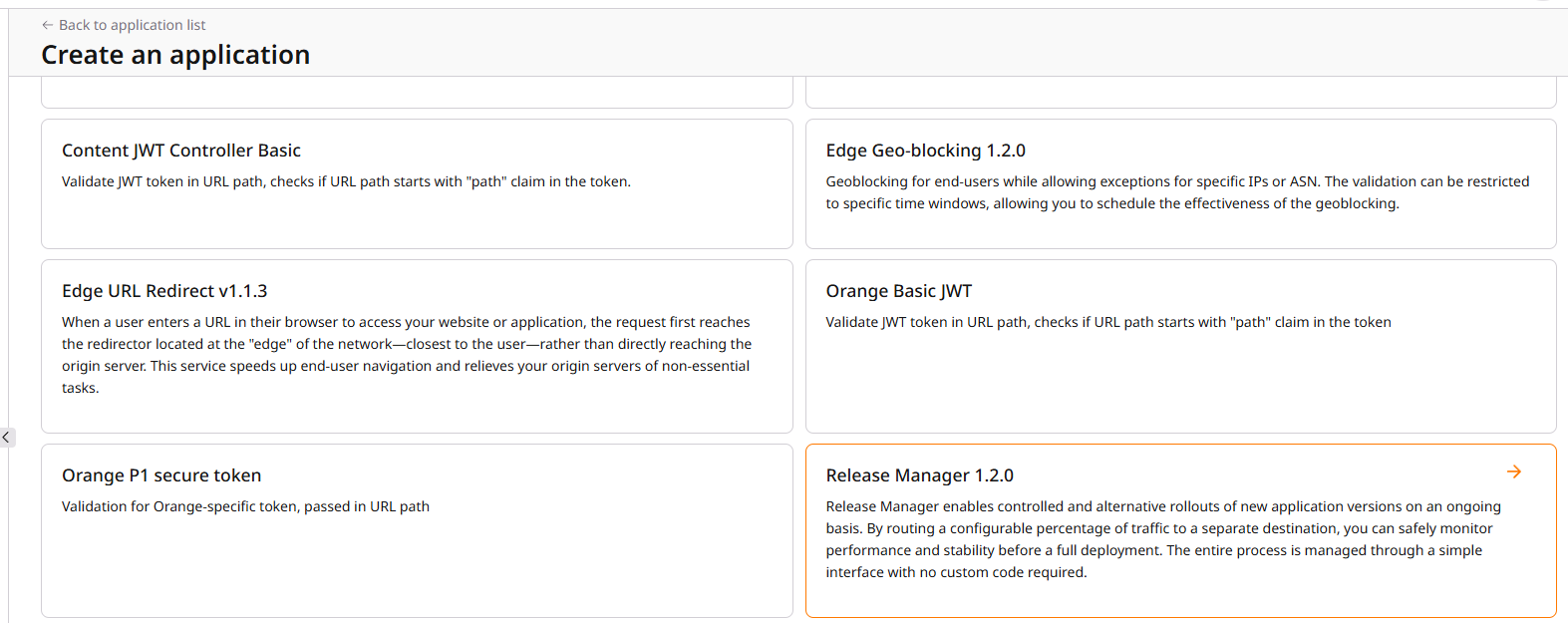This screenshot has height=623, width=1568.
Task: Click the "Create an application" page heading
Action: (175, 55)
